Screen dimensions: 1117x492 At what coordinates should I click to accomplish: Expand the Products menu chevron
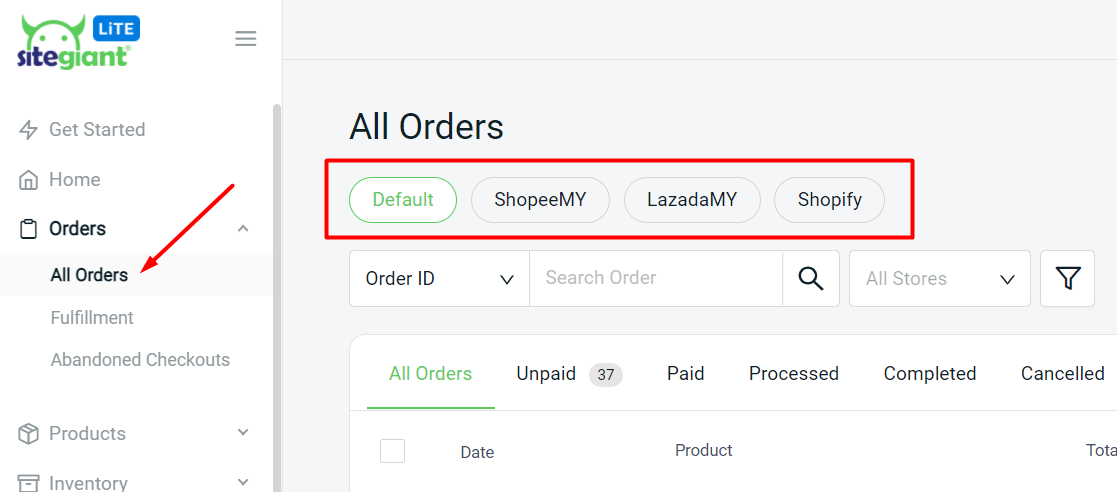[x=243, y=433]
